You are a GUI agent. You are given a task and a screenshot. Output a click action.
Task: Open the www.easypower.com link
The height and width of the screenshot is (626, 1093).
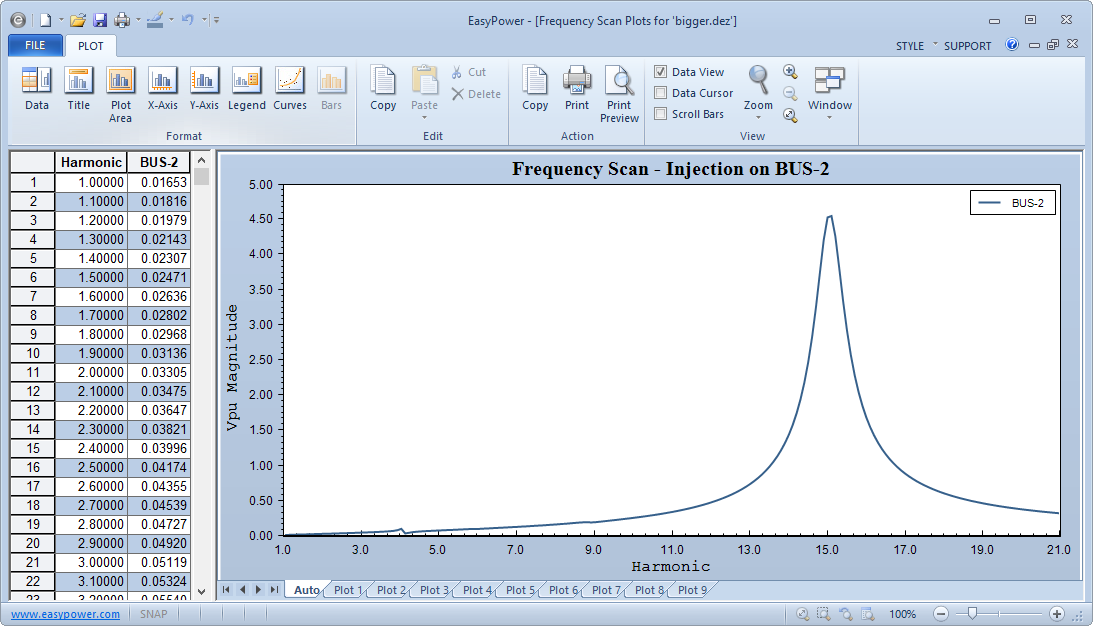click(x=65, y=614)
